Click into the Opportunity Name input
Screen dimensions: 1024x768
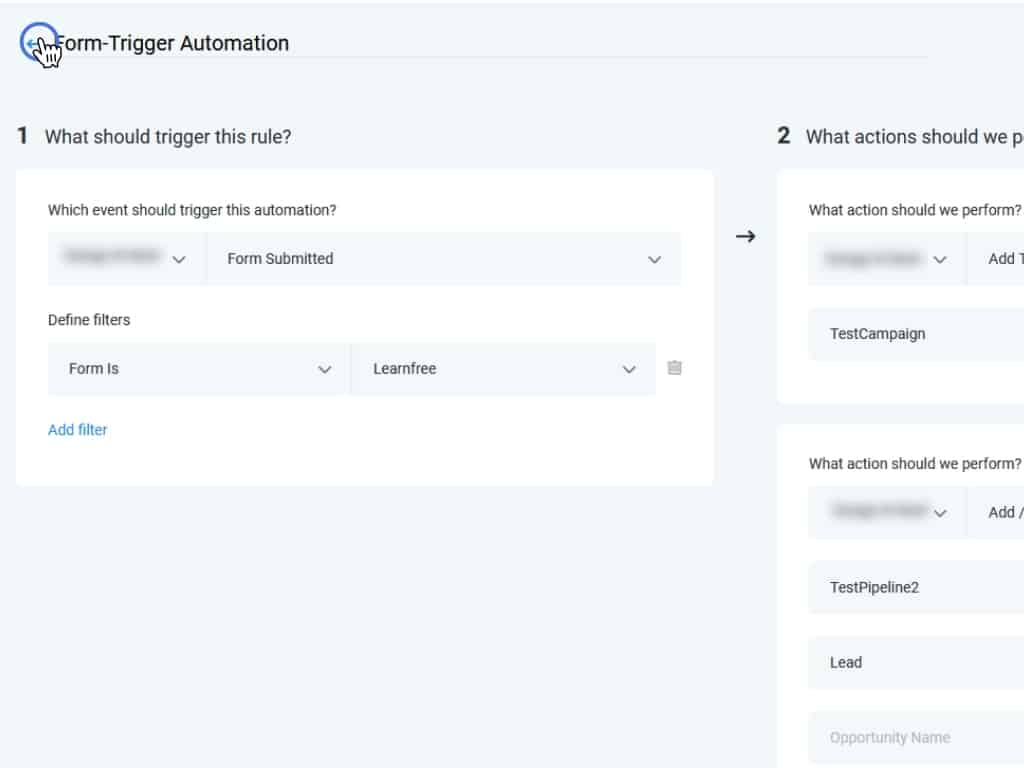[x=915, y=738]
